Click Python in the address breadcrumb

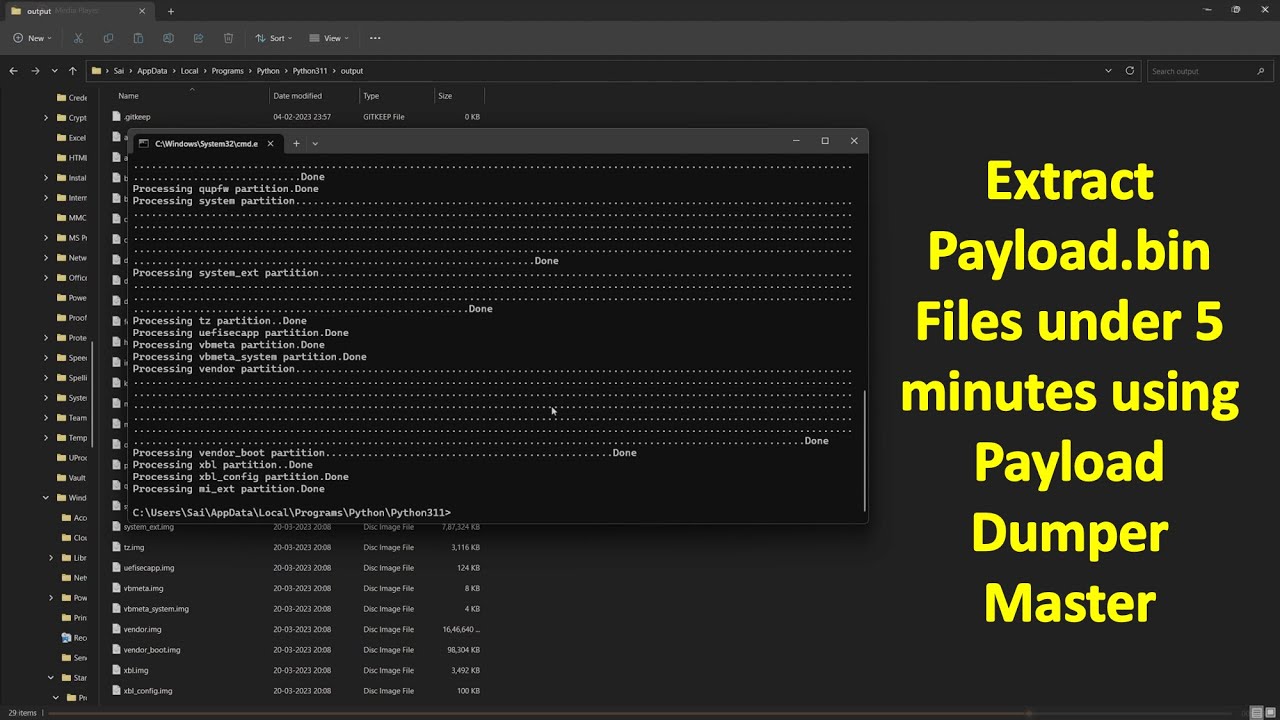[268, 71]
